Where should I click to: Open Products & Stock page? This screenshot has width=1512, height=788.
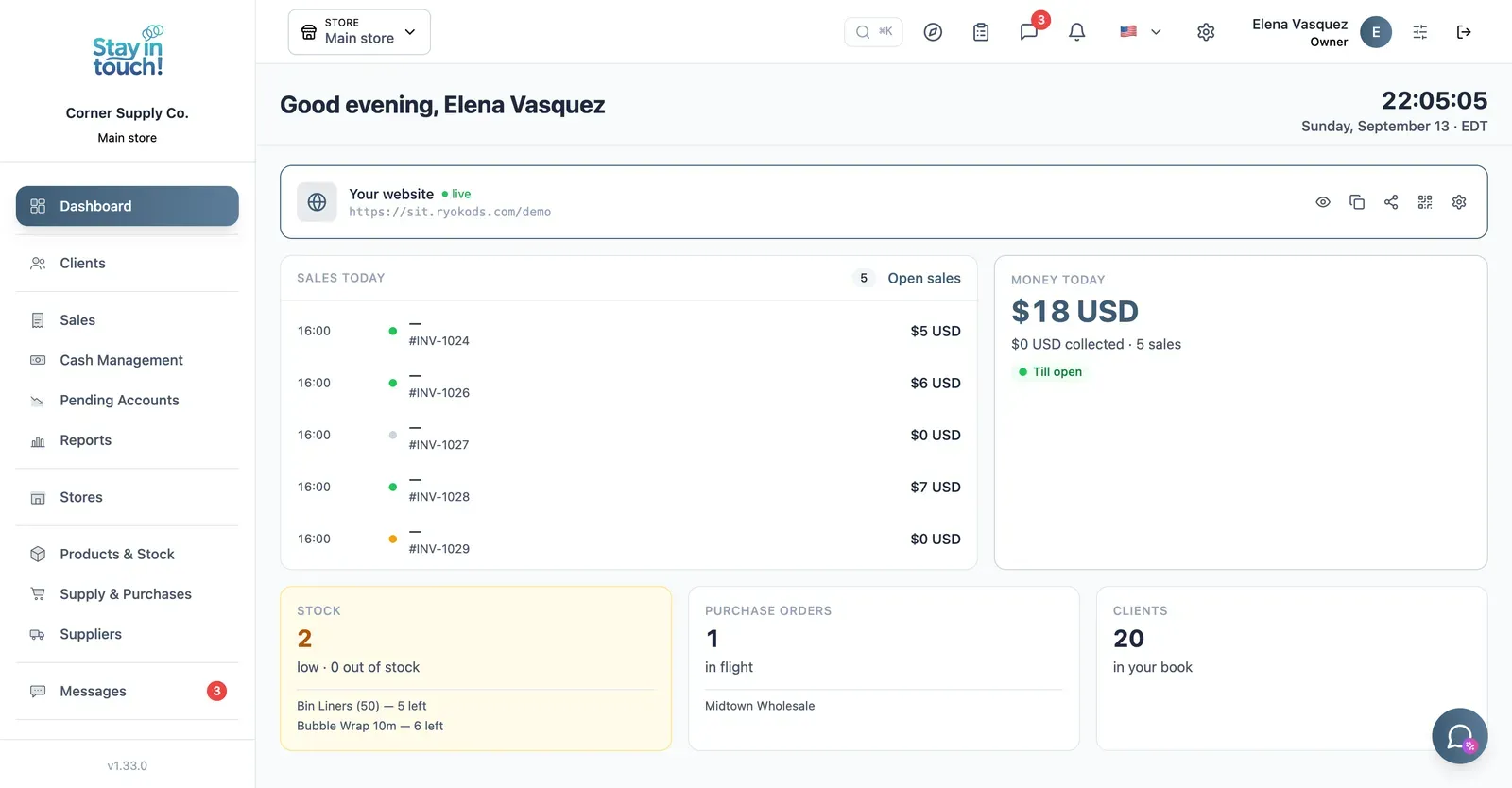click(x=128, y=555)
